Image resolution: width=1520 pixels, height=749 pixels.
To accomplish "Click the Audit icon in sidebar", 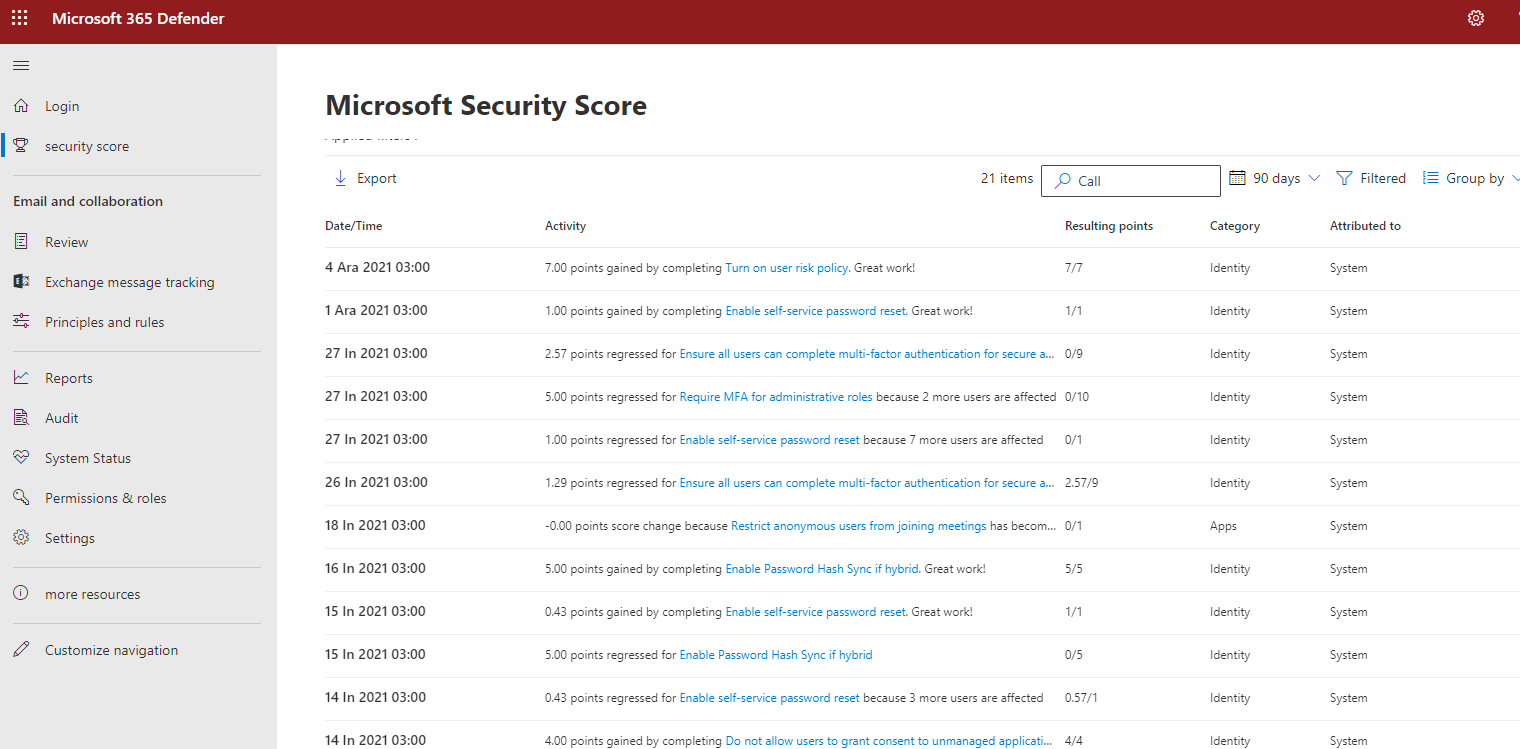I will pyautogui.click(x=21, y=418).
